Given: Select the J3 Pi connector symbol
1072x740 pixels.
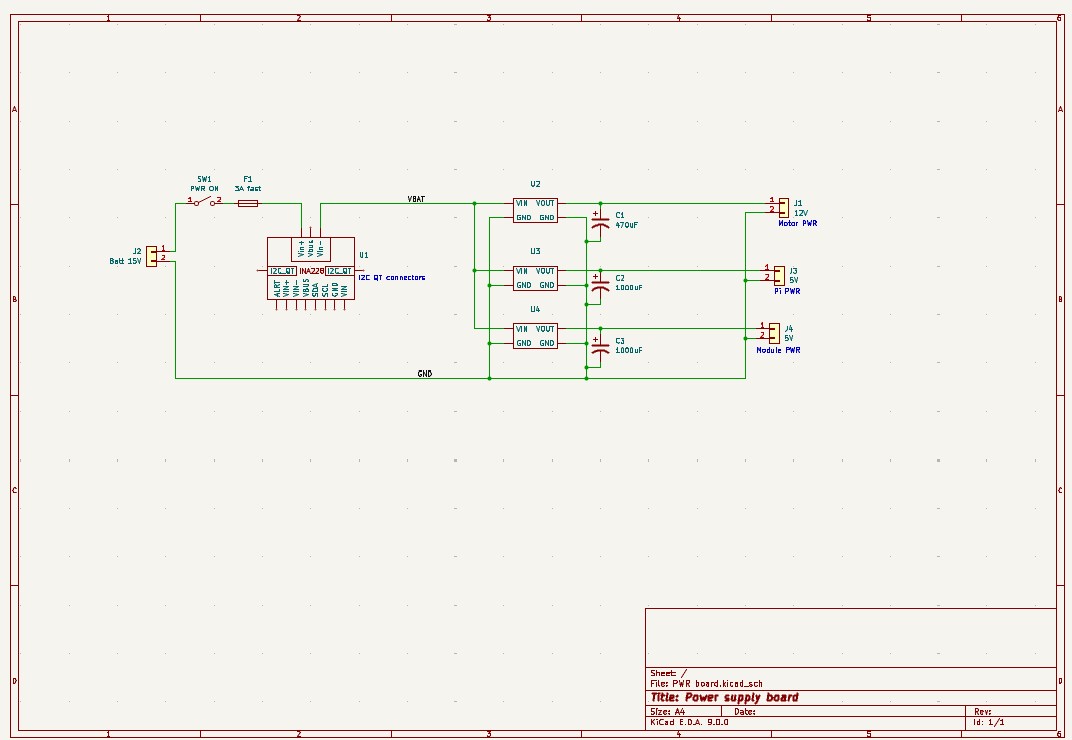Looking at the screenshot, I should (x=779, y=275).
